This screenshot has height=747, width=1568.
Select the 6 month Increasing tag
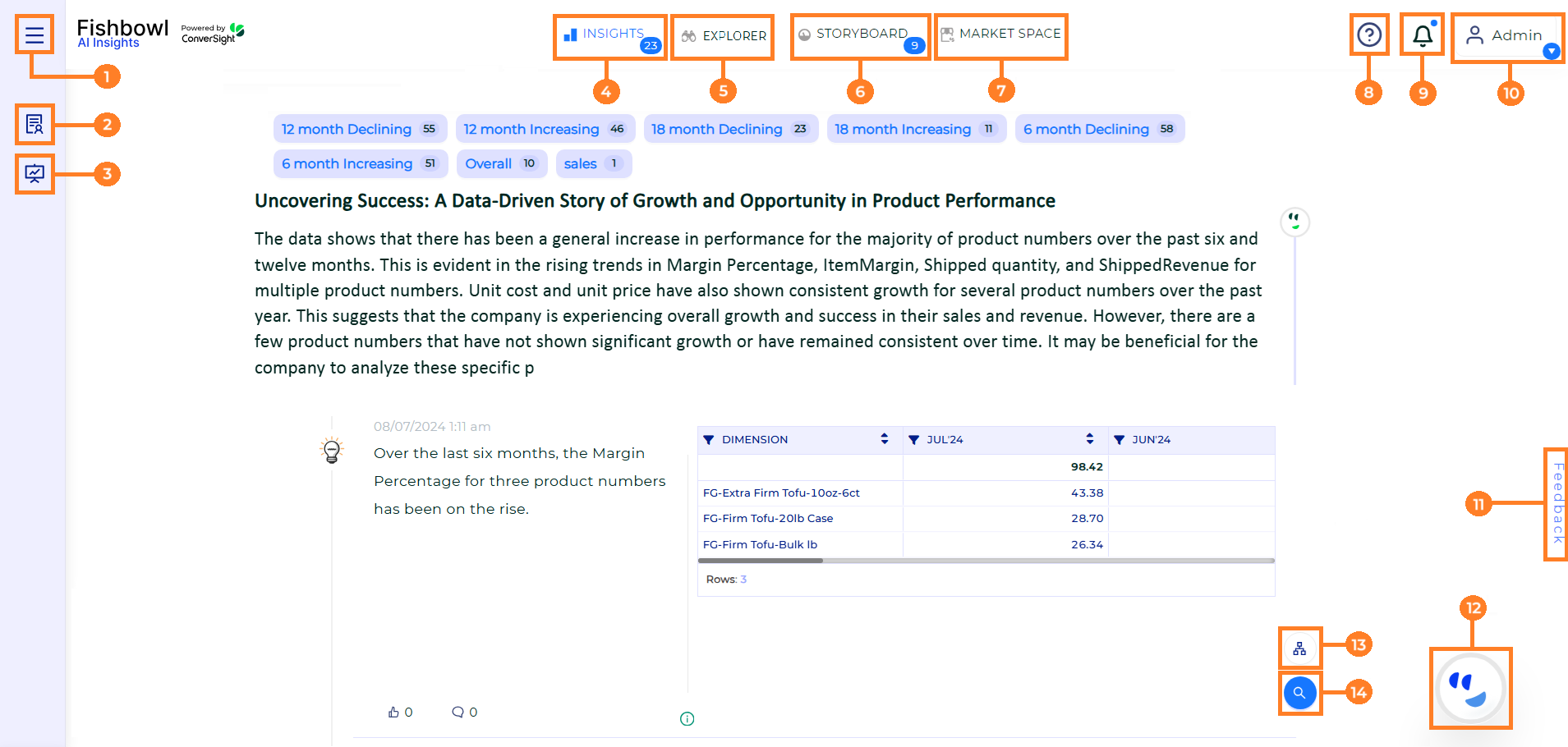(x=361, y=163)
